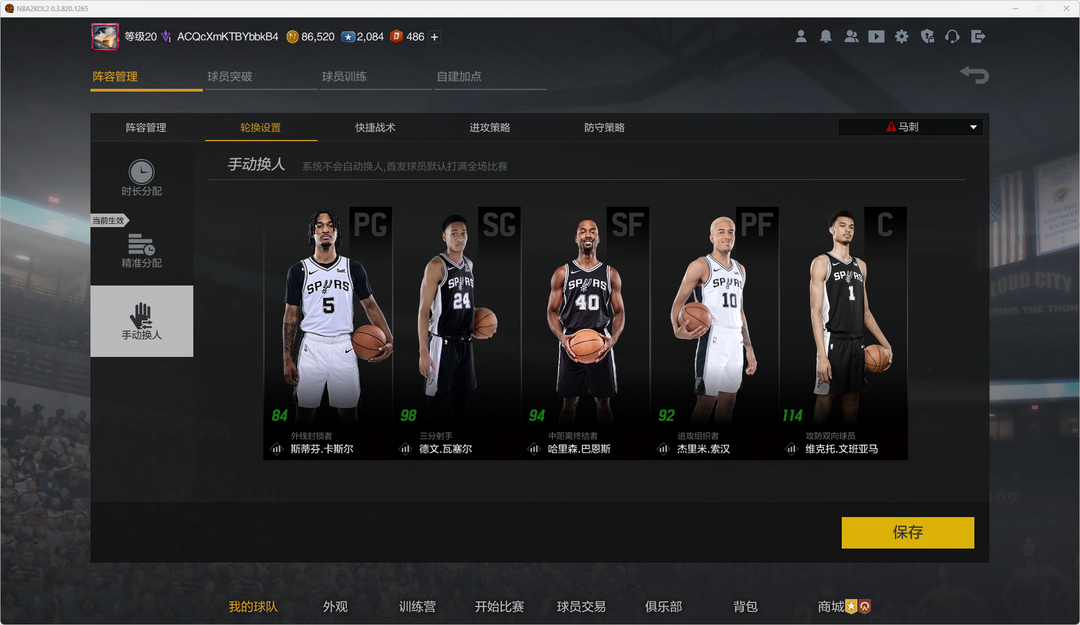Open stats icon for 德文.瓦塞尔
The width and height of the screenshot is (1080, 625).
[405, 449]
